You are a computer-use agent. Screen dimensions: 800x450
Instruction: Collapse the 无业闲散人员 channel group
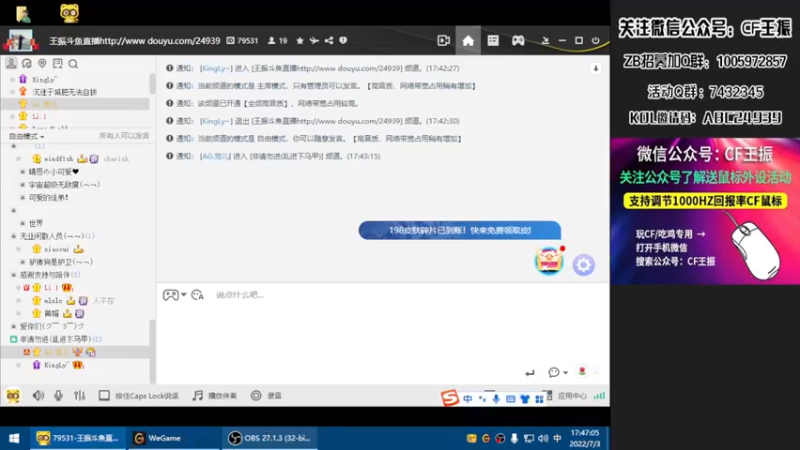click(x=14, y=236)
